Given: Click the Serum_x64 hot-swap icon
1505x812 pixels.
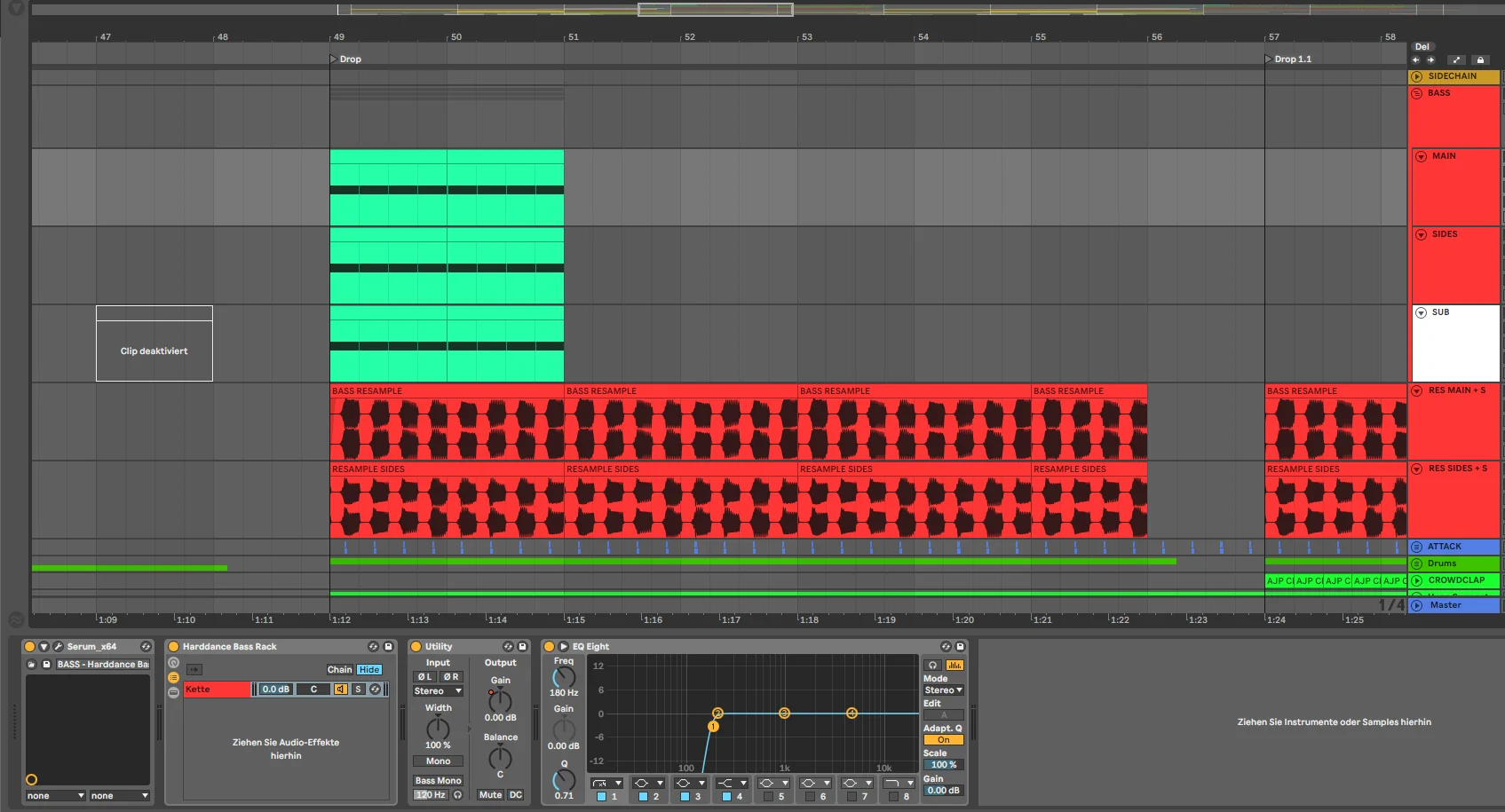Looking at the screenshot, I should point(145,647).
